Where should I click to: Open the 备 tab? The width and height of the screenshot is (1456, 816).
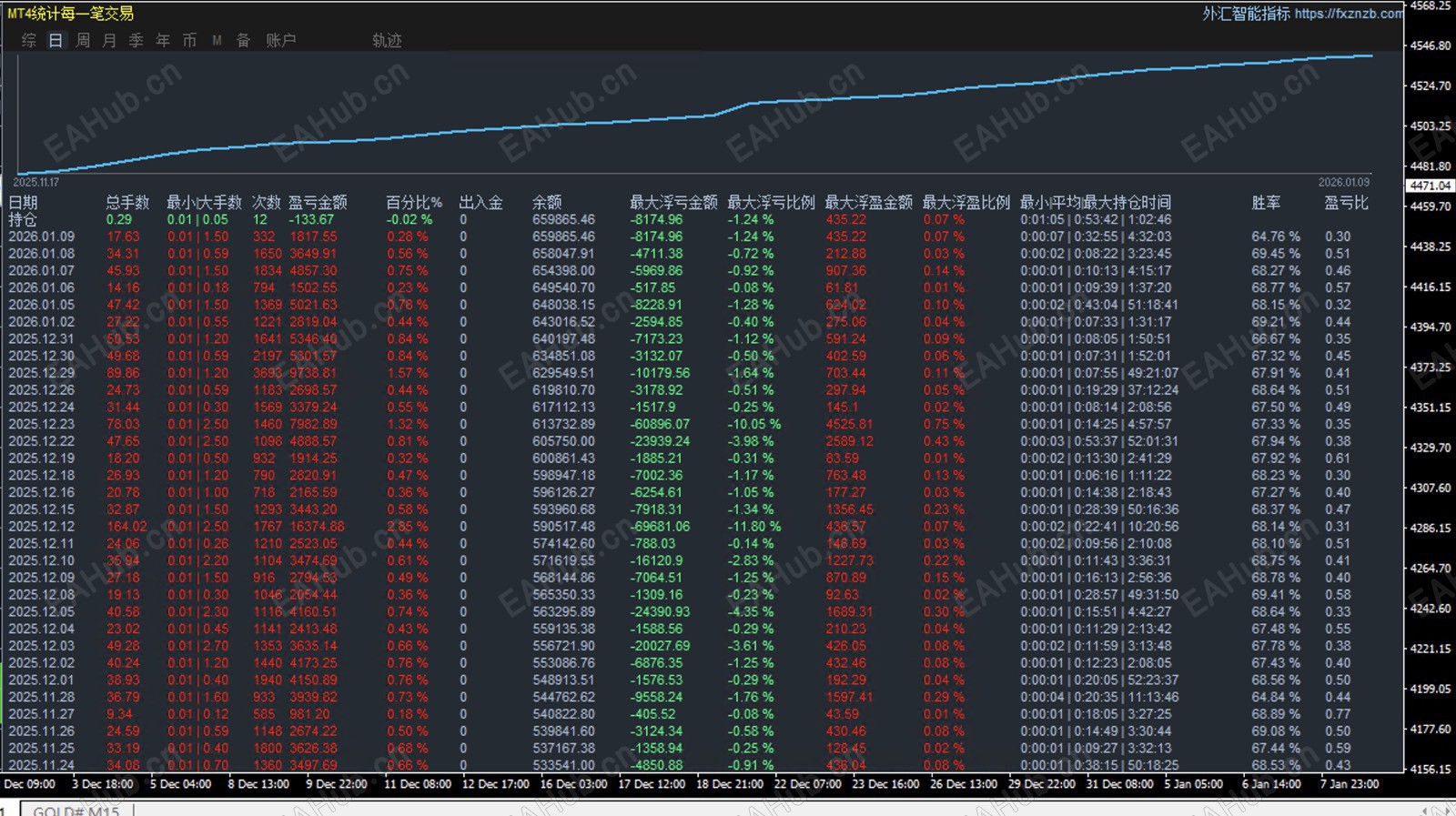tap(243, 40)
